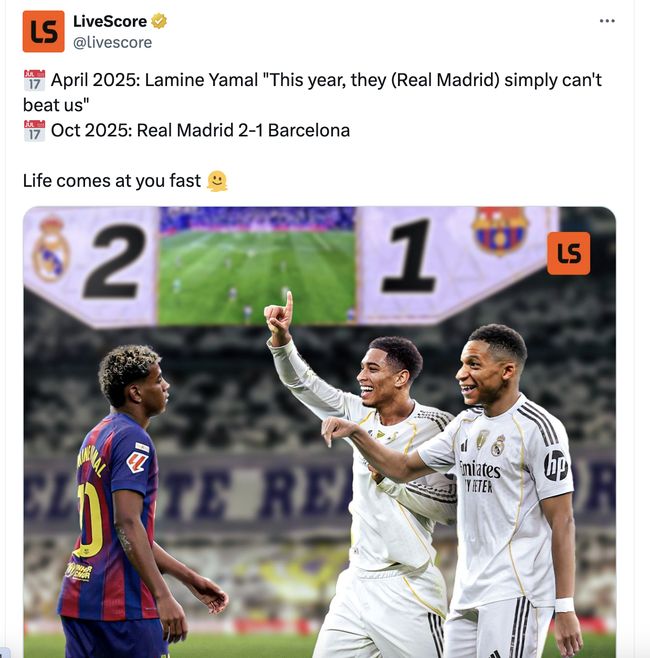Click the gold verified badge beside LiveScore
Screen dimensions: 650x658
click(159, 21)
